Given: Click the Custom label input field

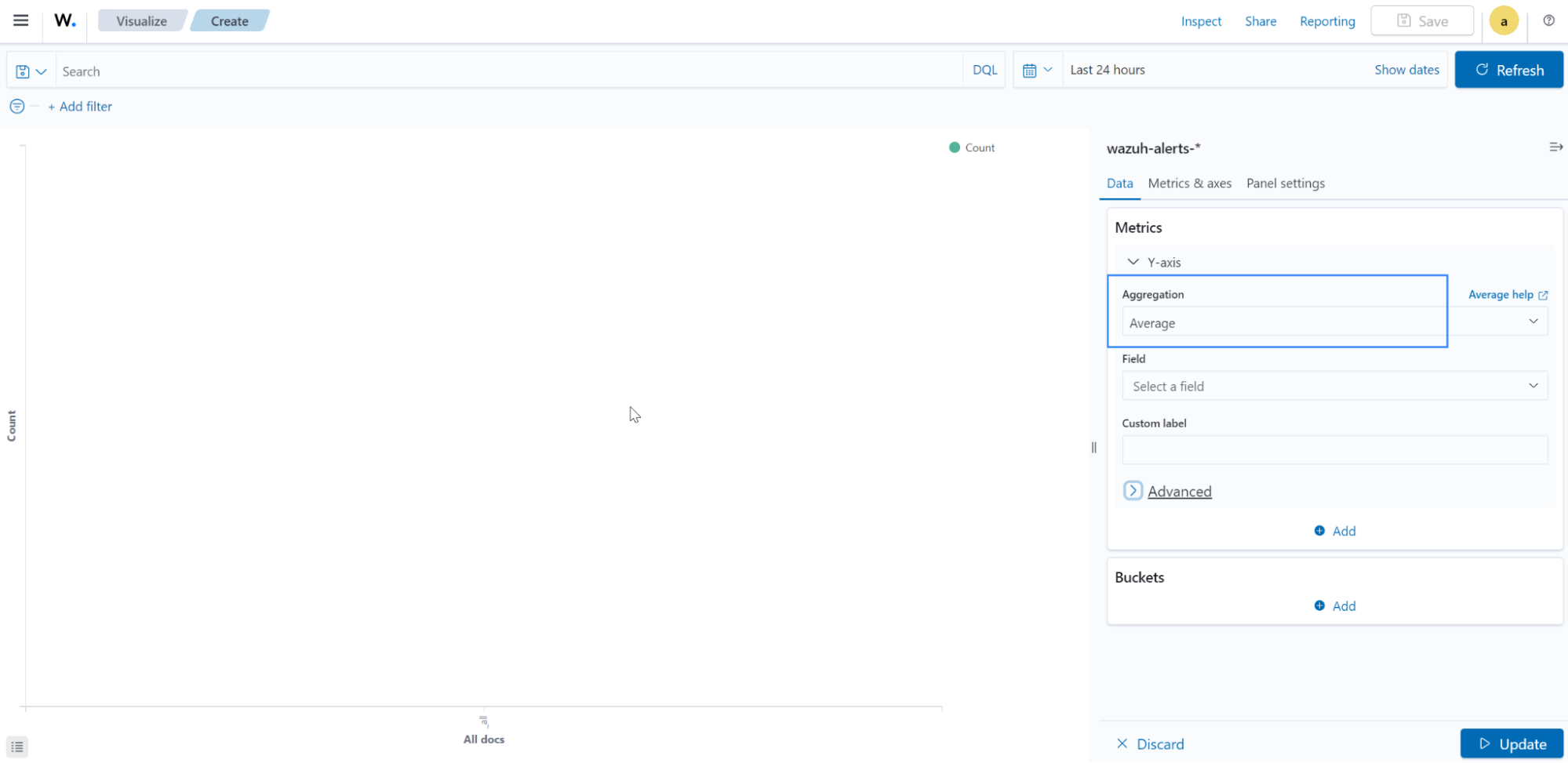Looking at the screenshot, I should click(x=1333, y=450).
